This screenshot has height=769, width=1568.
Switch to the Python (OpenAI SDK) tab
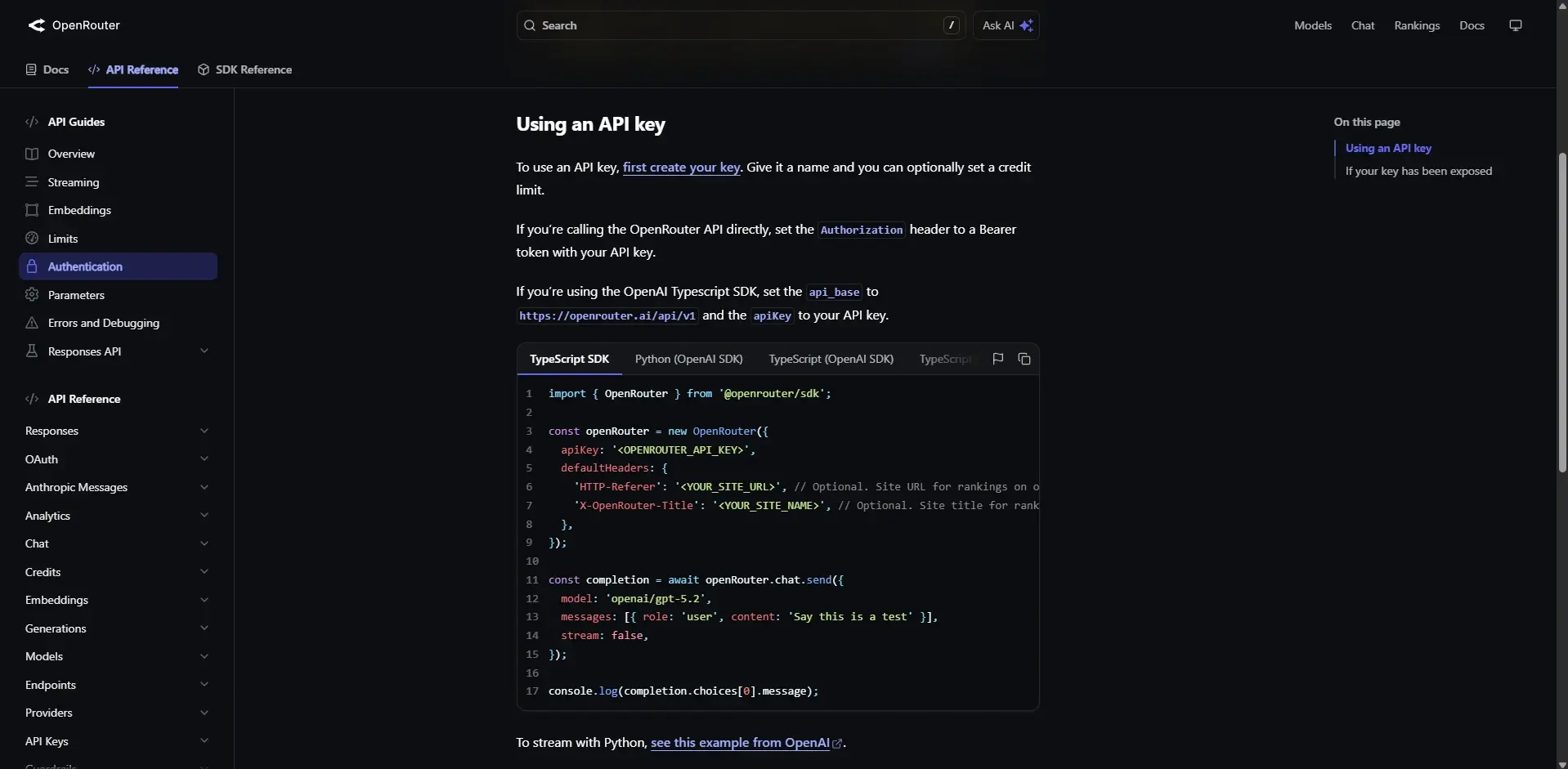click(x=688, y=360)
